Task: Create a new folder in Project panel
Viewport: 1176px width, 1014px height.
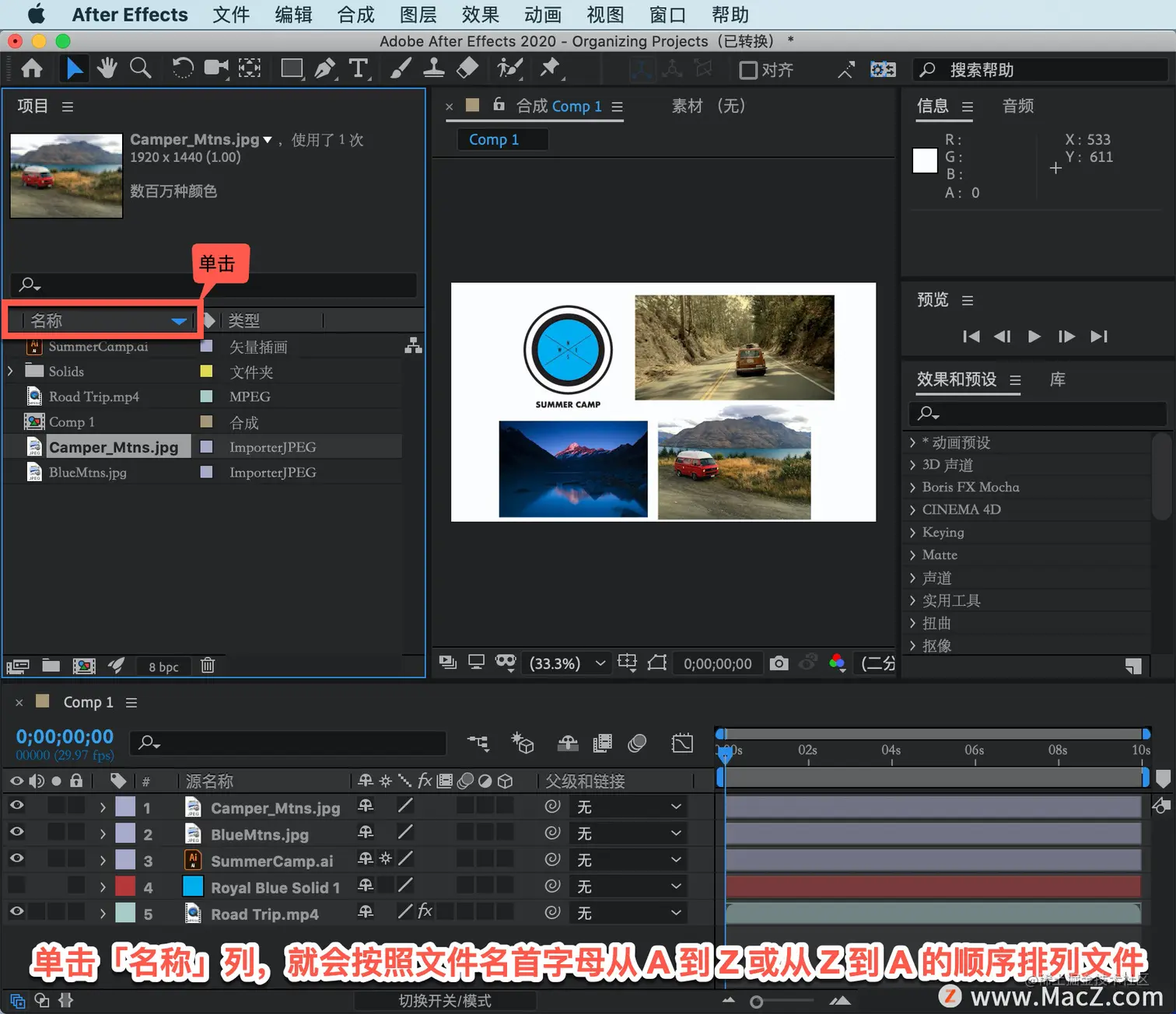Action: click(51, 665)
